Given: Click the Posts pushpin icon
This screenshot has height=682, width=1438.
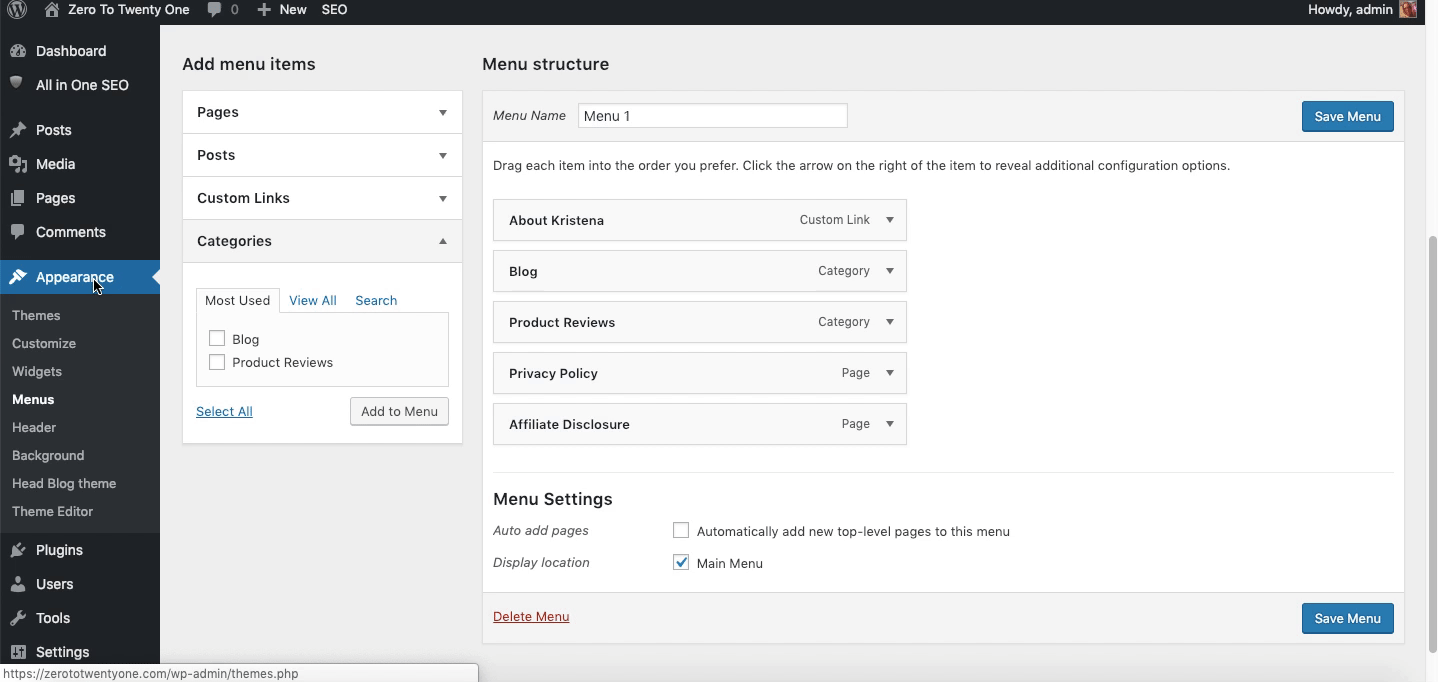Looking at the screenshot, I should (18, 130).
